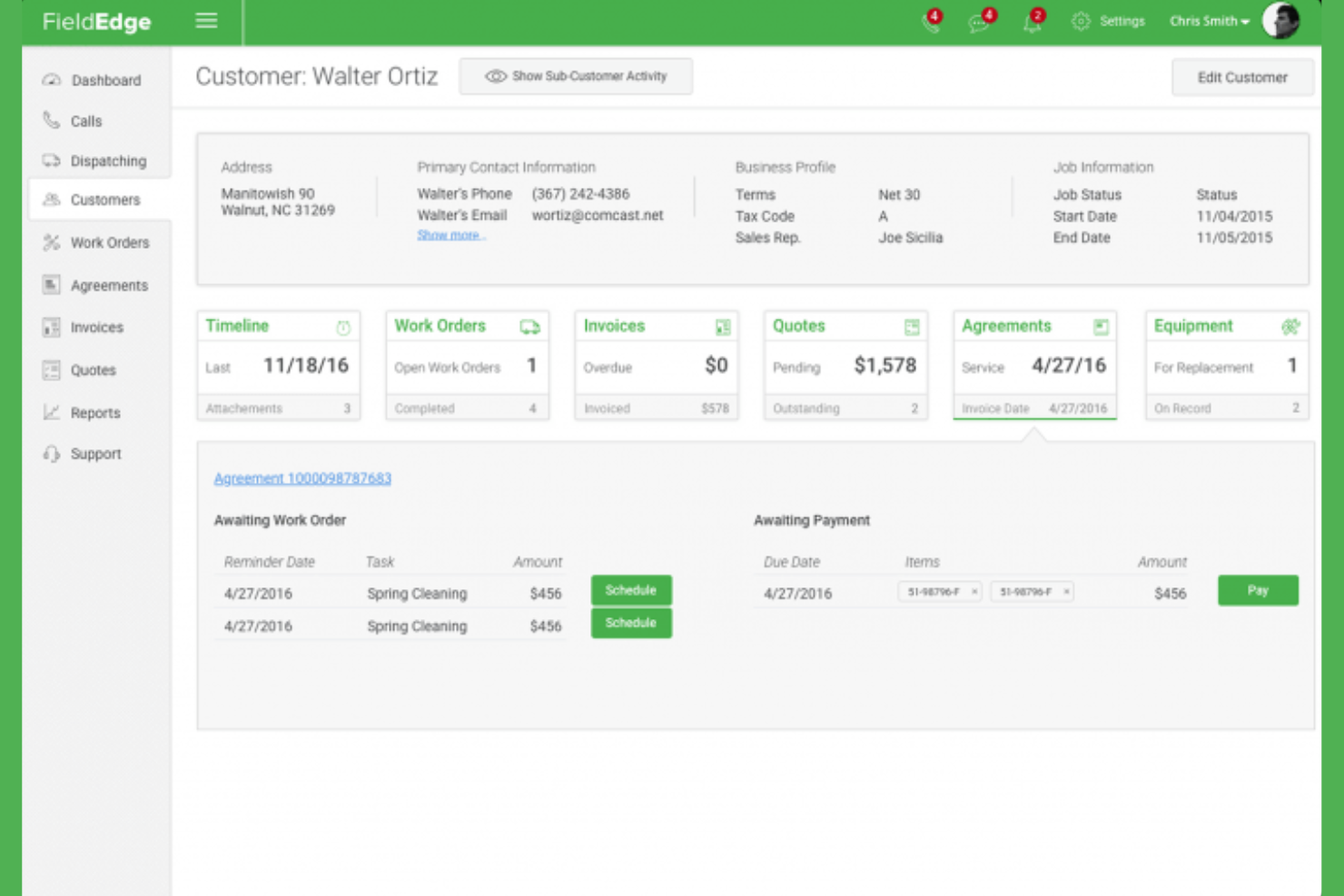Open the Equipment card tab
Viewport: 1344px width, 896px height.
click(x=1227, y=366)
